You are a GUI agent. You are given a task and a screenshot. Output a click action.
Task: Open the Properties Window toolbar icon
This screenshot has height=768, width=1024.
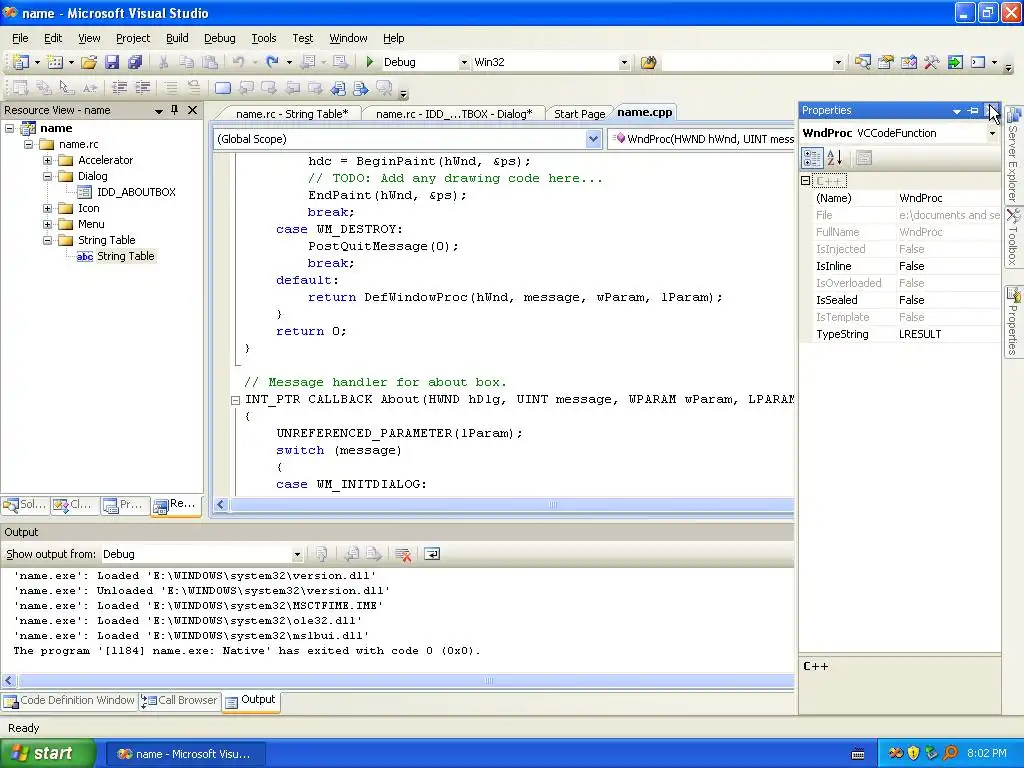point(886,62)
